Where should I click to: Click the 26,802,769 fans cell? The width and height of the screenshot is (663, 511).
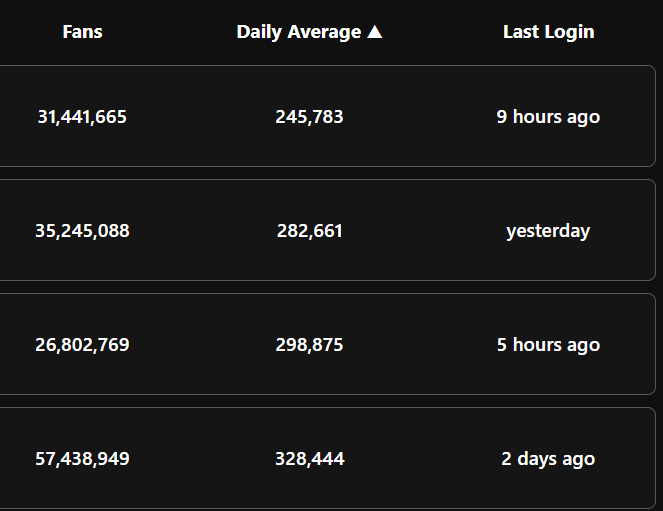click(82, 345)
